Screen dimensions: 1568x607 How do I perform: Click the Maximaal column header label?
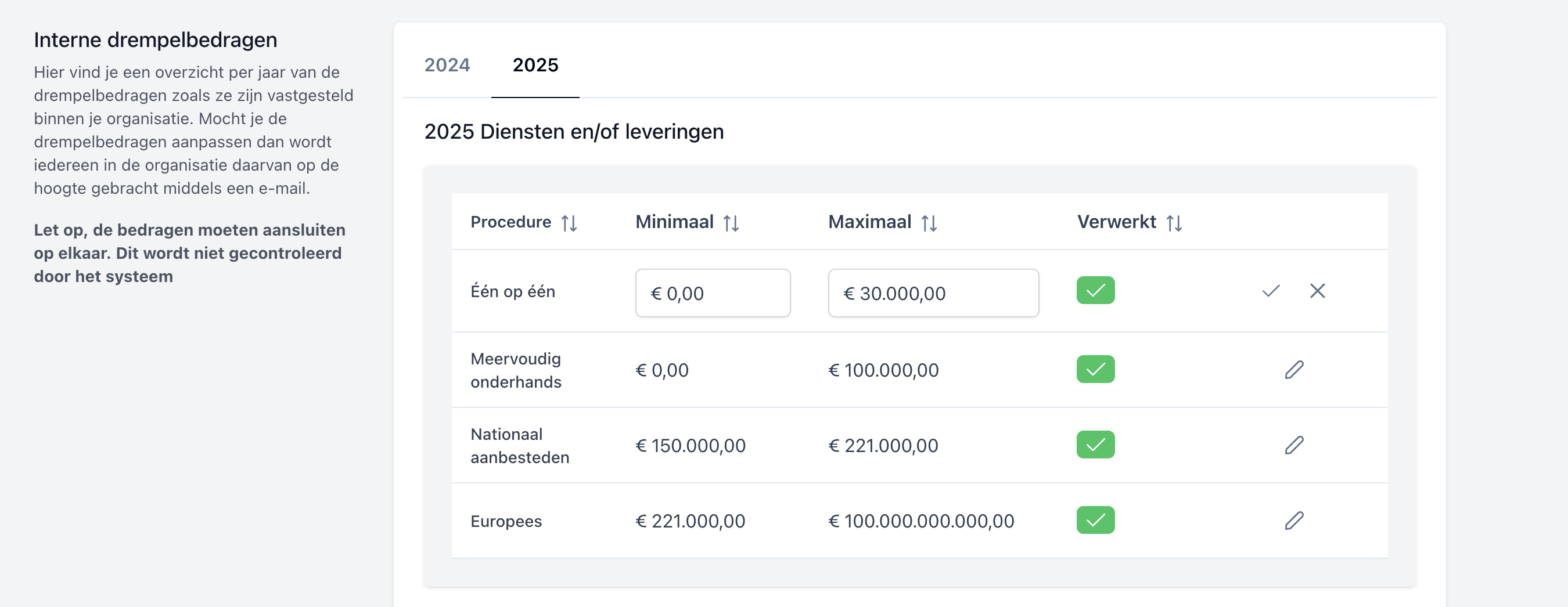(x=869, y=222)
